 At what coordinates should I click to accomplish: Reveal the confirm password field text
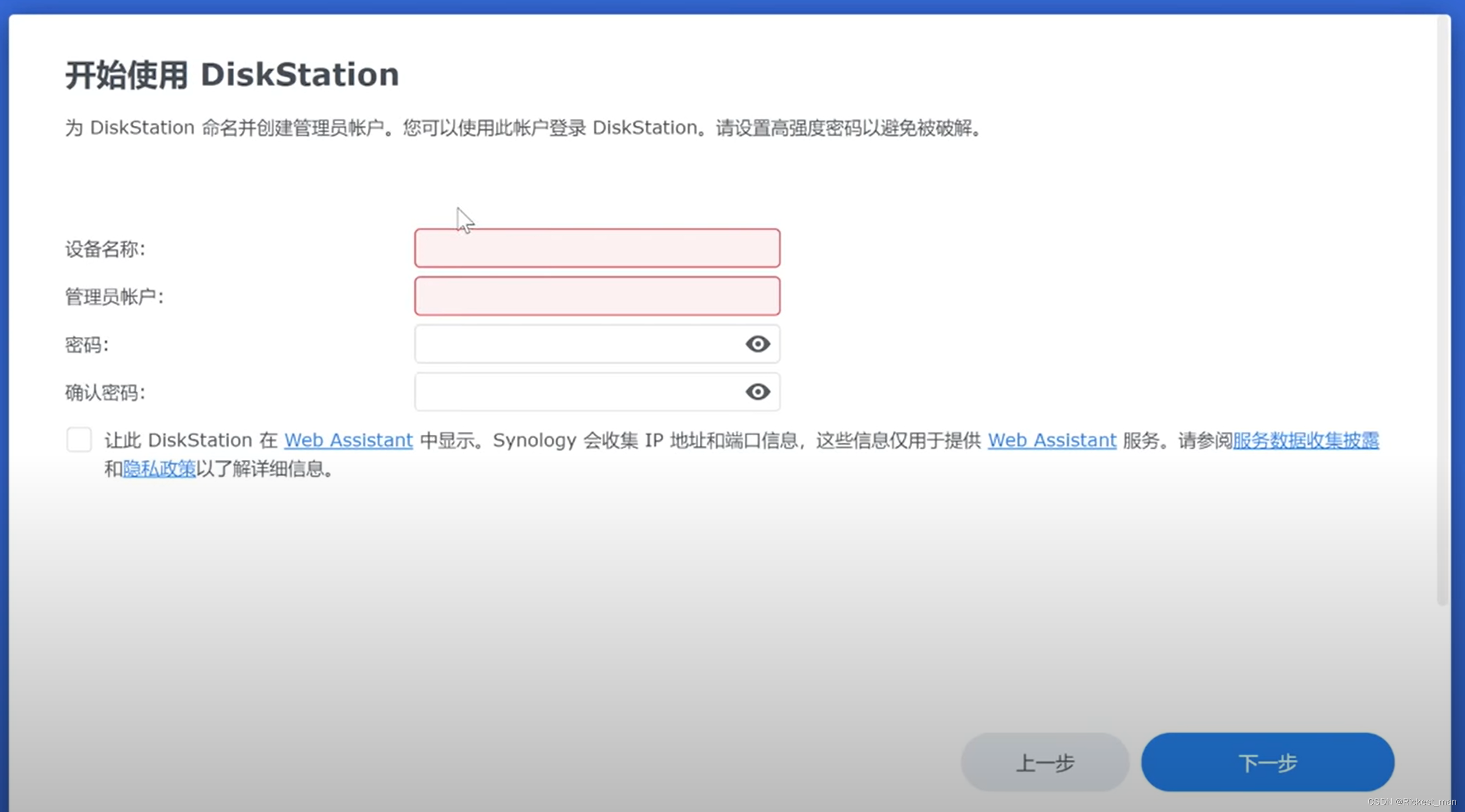[757, 392]
